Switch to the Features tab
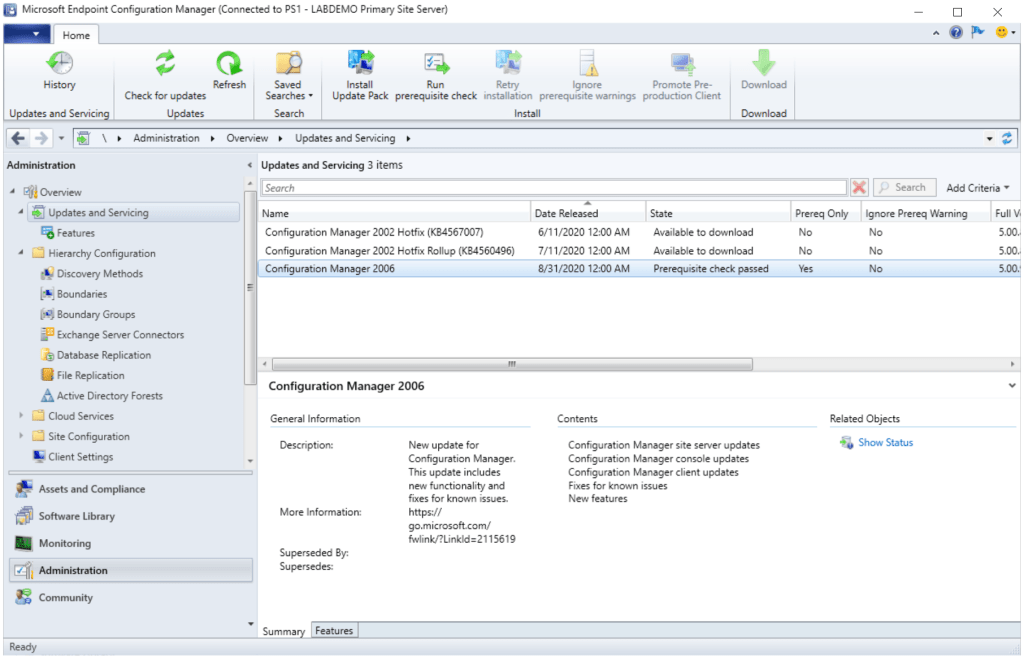 334,631
